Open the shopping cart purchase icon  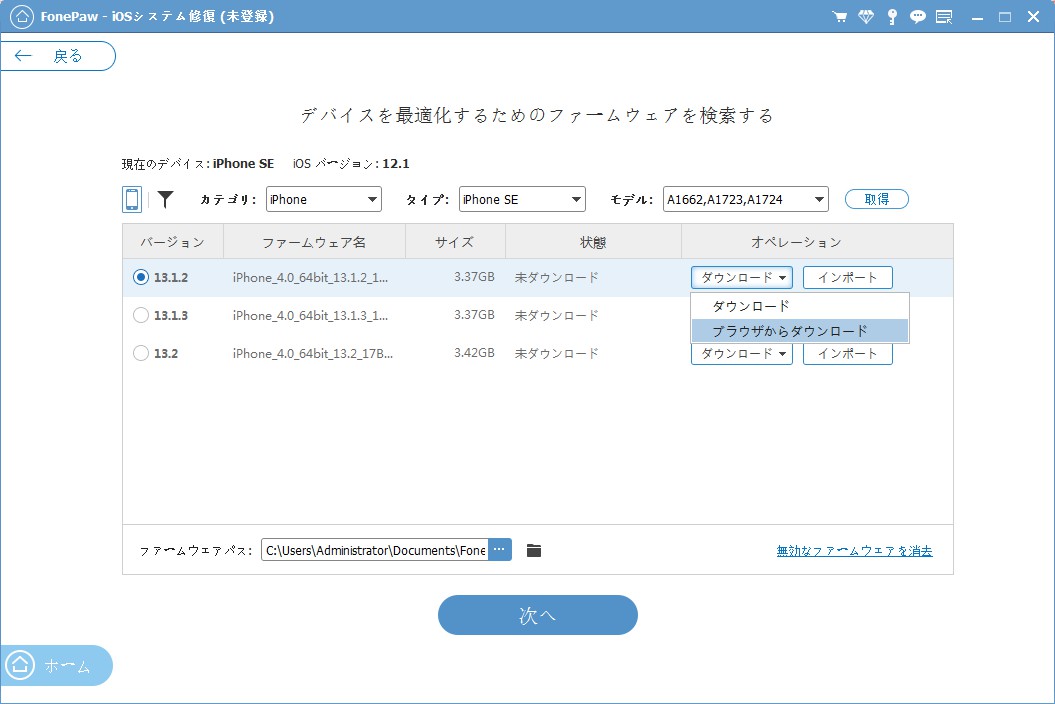coord(839,17)
